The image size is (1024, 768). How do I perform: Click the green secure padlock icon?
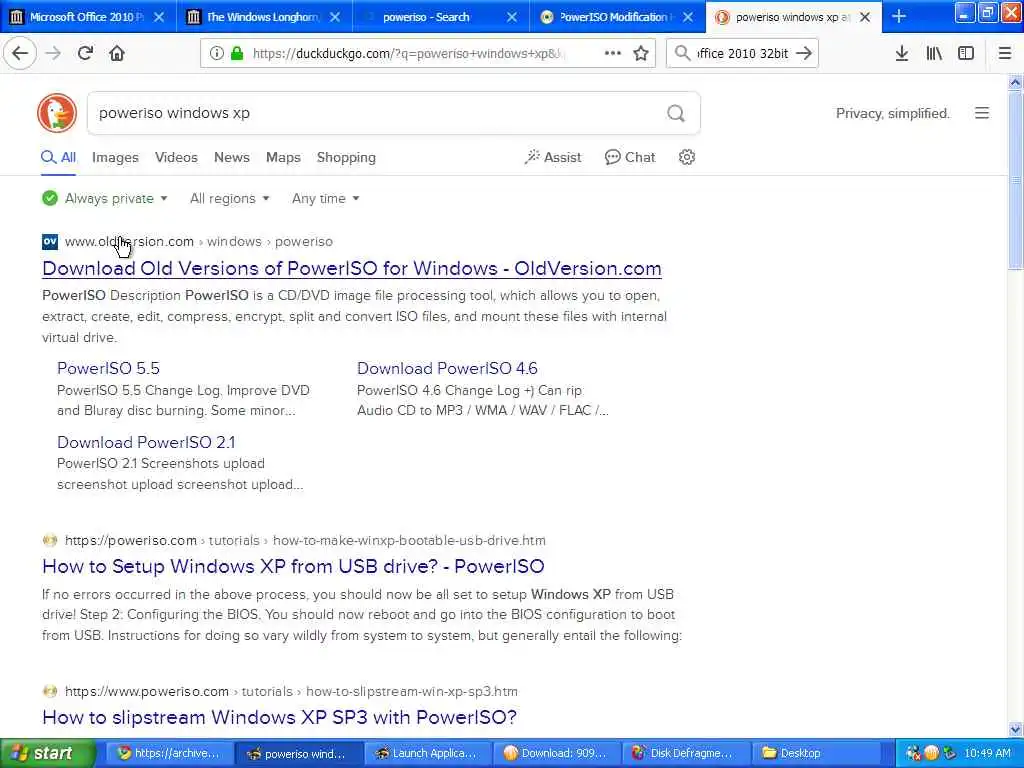pyautogui.click(x=237, y=54)
